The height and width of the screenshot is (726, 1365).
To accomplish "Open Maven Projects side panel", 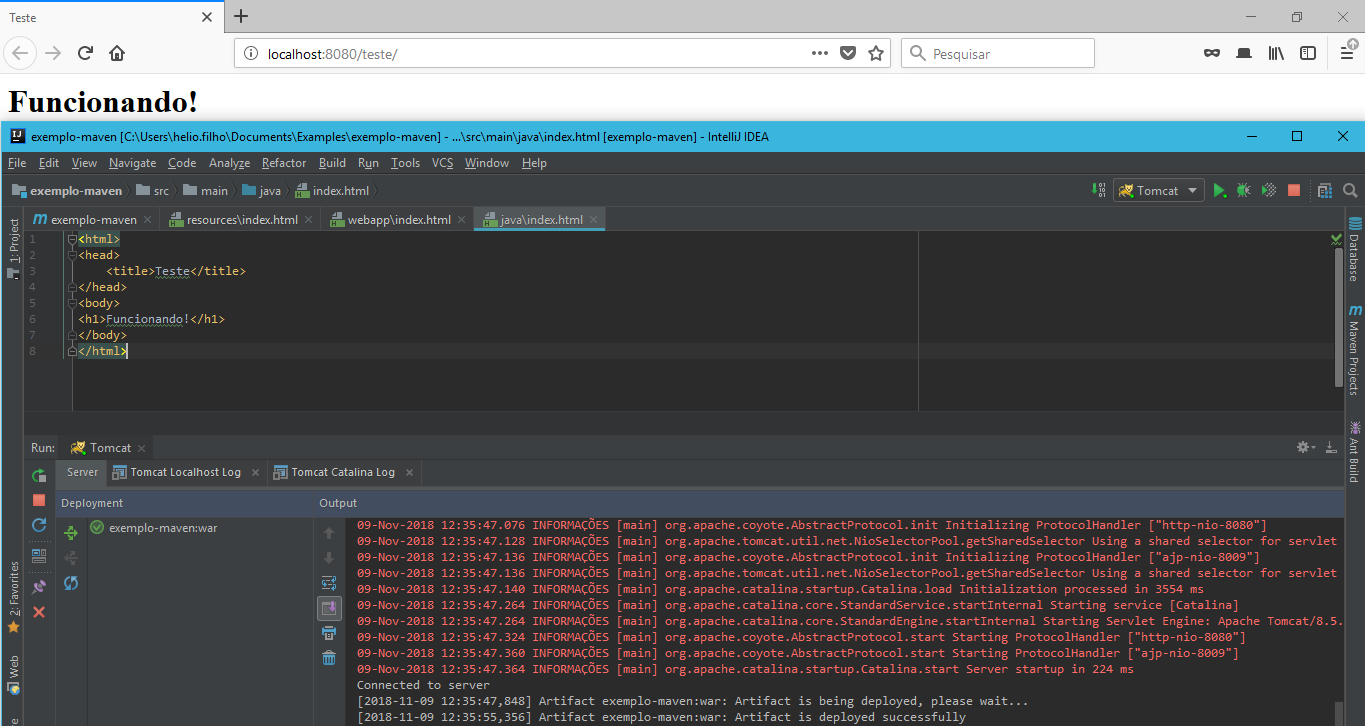I will tap(1355, 350).
